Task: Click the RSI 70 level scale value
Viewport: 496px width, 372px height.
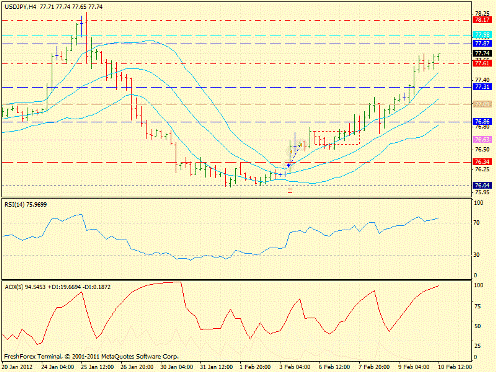Action: [x=477, y=223]
